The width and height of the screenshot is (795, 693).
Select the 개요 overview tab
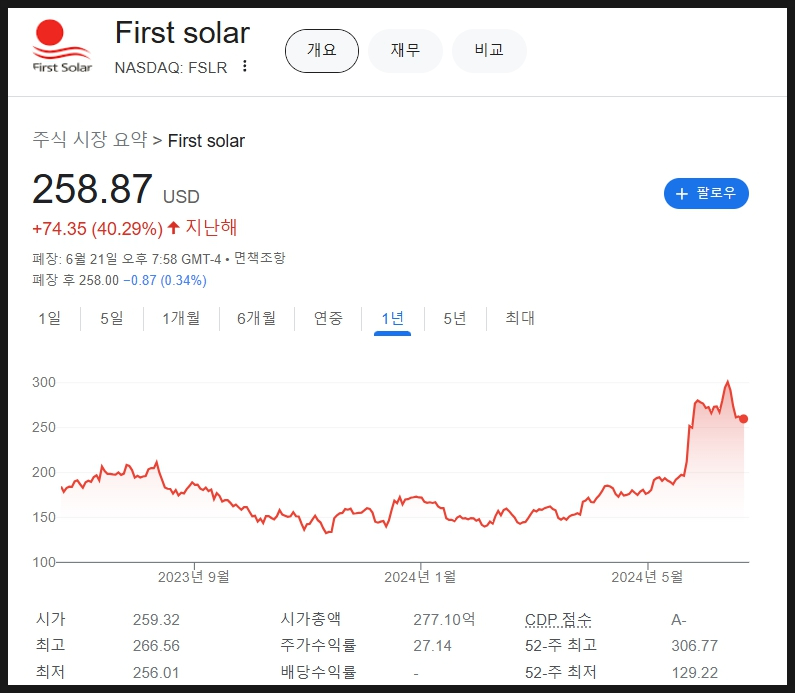(x=322, y=51)
